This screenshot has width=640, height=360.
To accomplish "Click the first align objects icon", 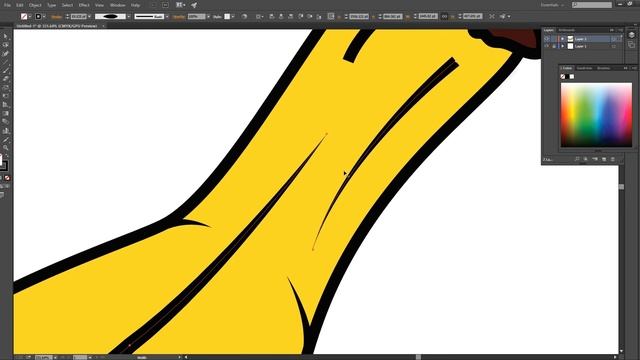I will pos(271,17).
